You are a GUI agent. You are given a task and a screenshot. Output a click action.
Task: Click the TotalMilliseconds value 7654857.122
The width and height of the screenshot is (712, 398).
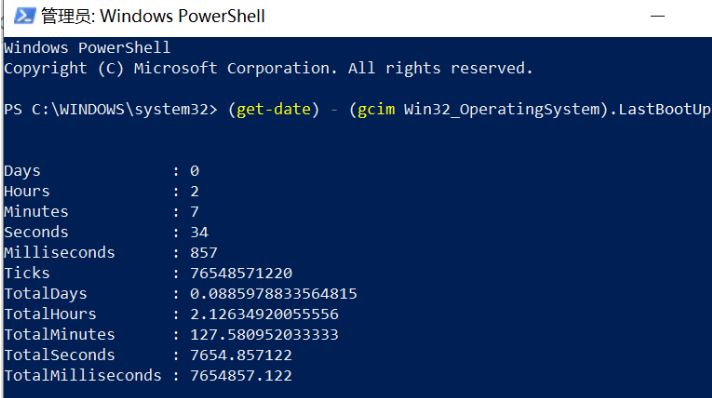pyautogui.click(x=241, y=375)
